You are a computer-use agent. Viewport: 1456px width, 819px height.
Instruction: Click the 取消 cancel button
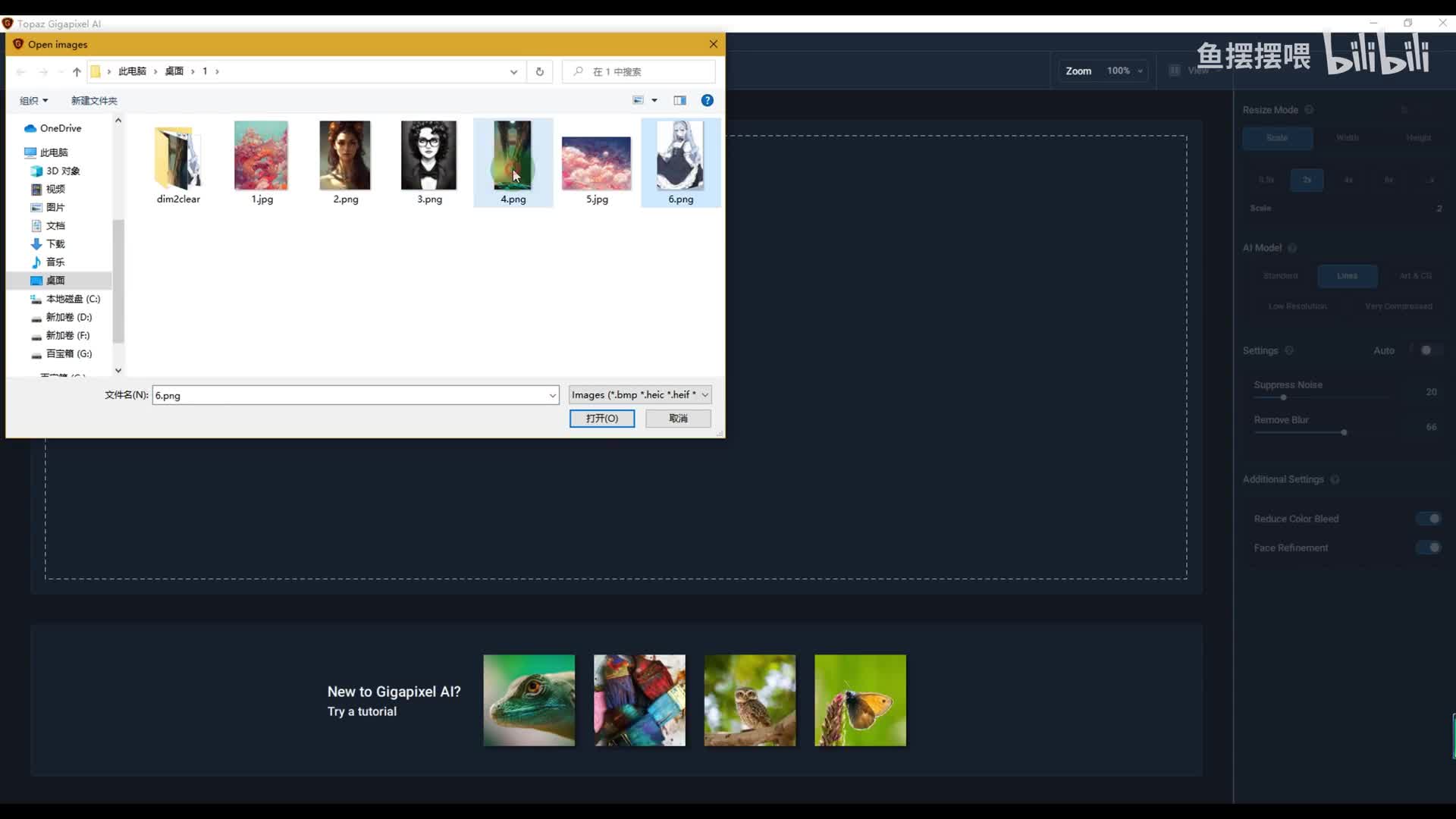[677, 418]
